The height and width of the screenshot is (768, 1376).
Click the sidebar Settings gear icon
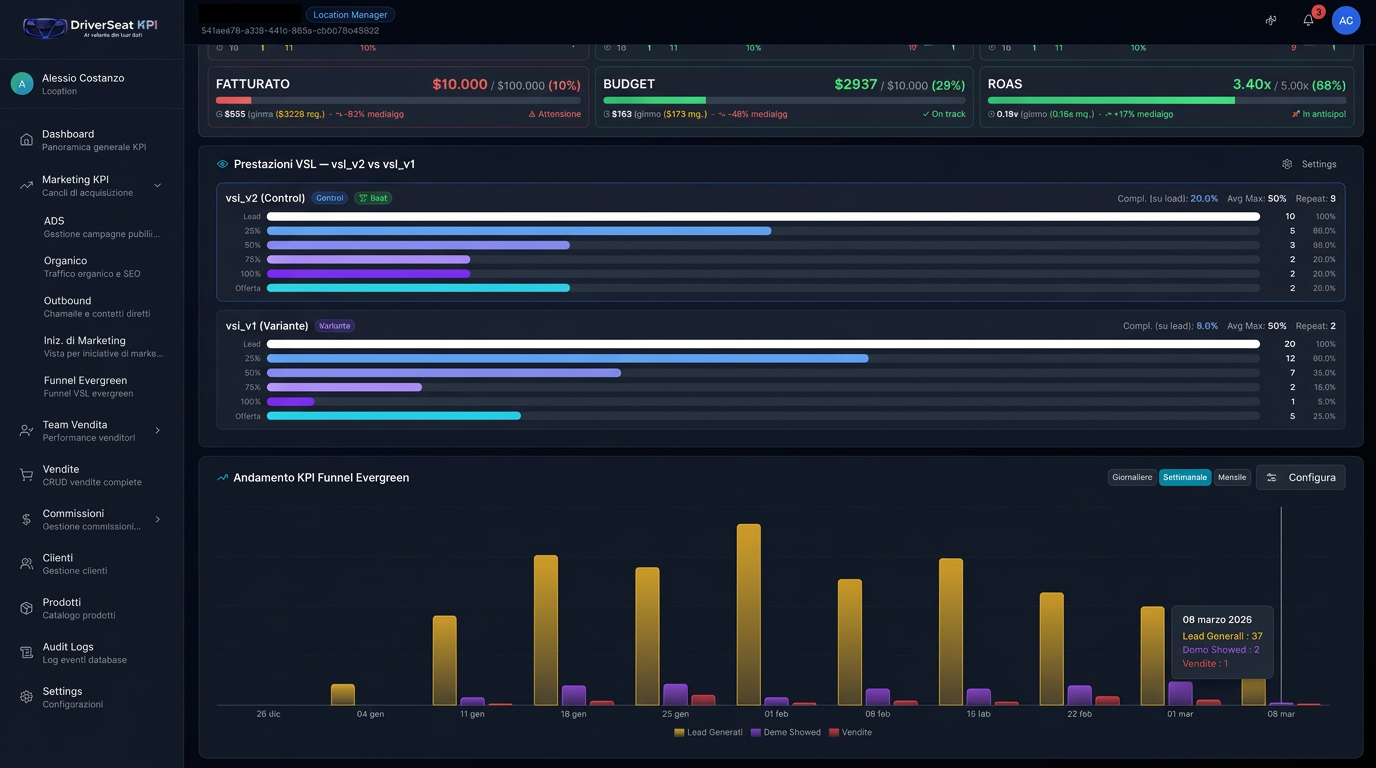click(26, 697)
